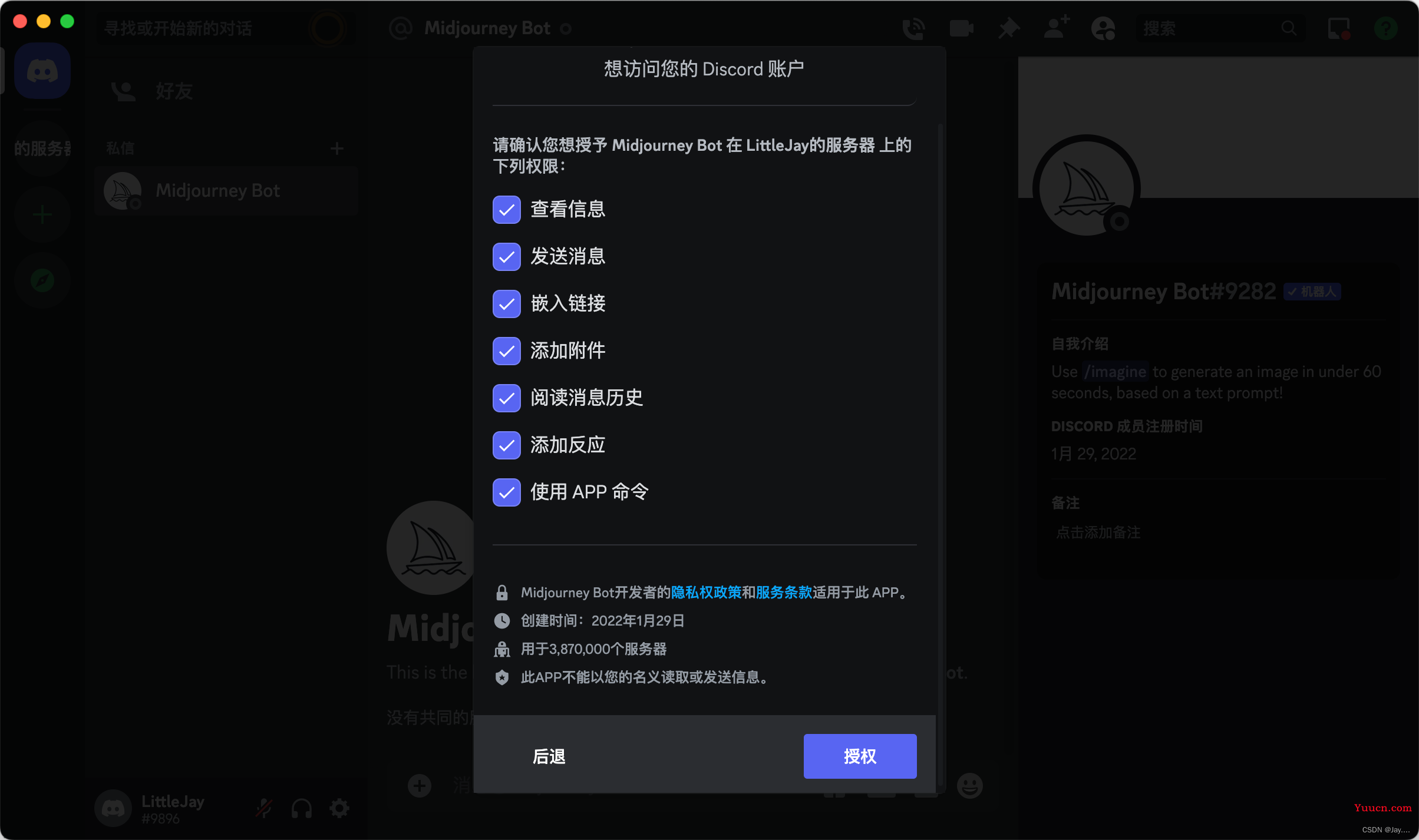Open message attachment plus button

420,786
